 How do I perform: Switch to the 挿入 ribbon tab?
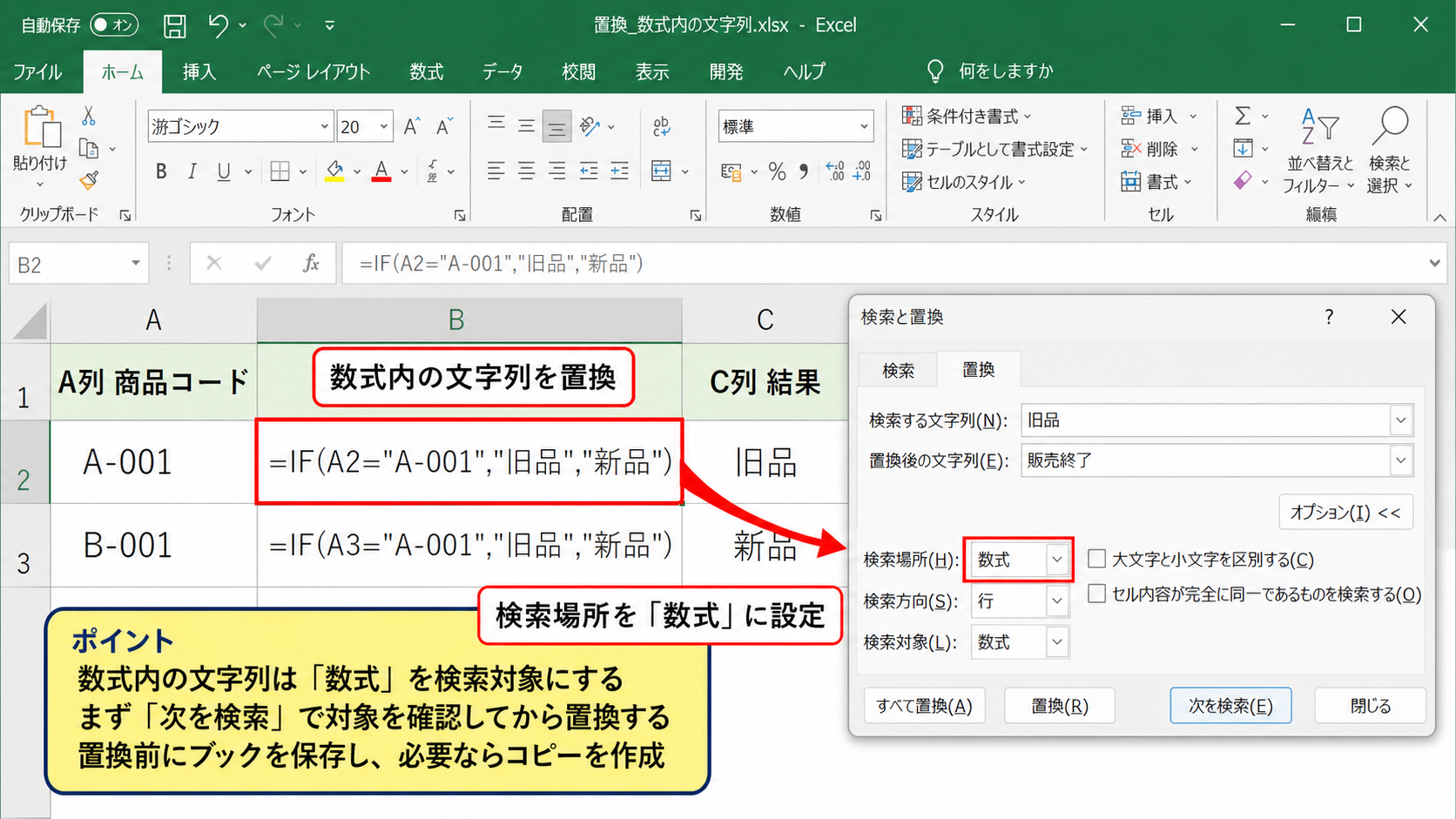[x=199, y=72]
